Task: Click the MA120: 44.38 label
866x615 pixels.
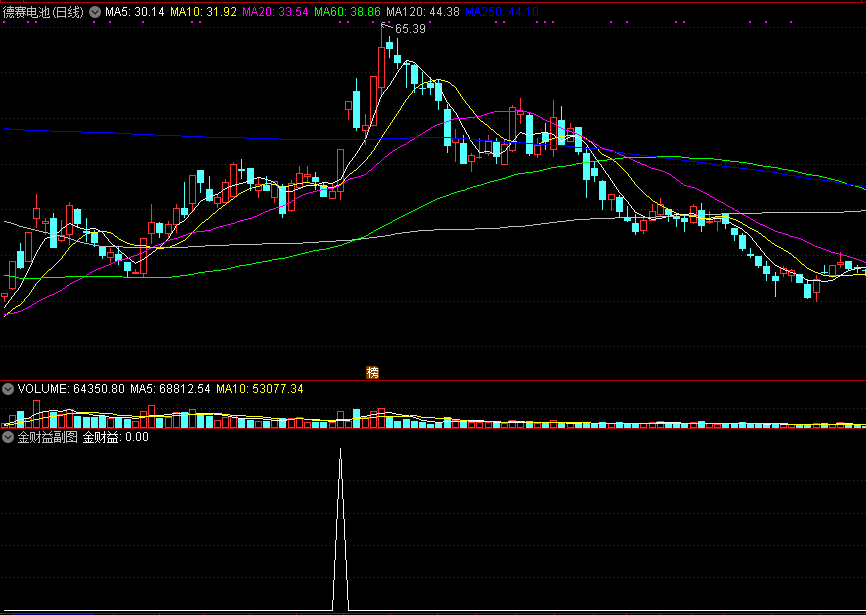Action: click(423, 12)
